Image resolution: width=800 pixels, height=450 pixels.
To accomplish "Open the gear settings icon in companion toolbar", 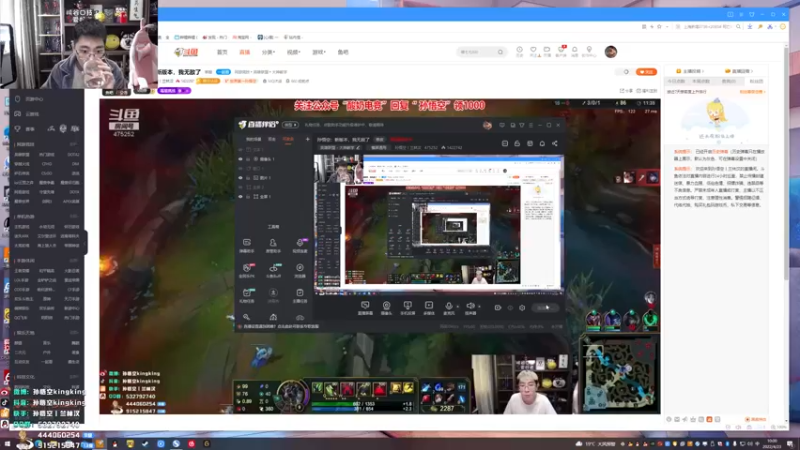I will point(522,308).
